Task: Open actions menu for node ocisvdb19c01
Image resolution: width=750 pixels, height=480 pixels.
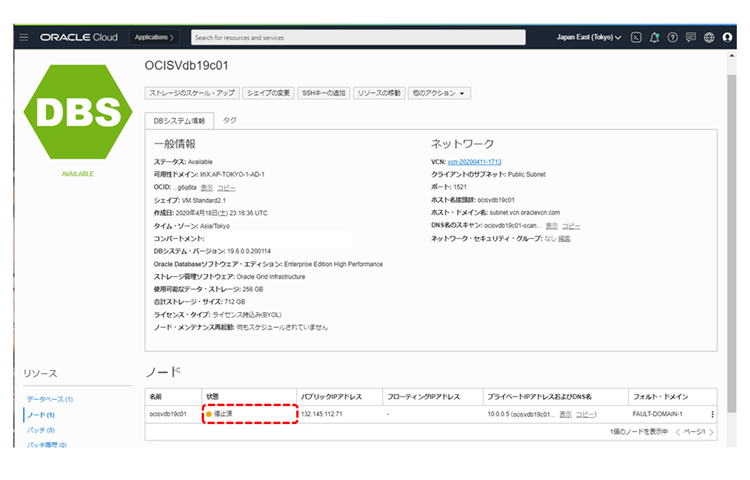Action: tap(712, 415)
